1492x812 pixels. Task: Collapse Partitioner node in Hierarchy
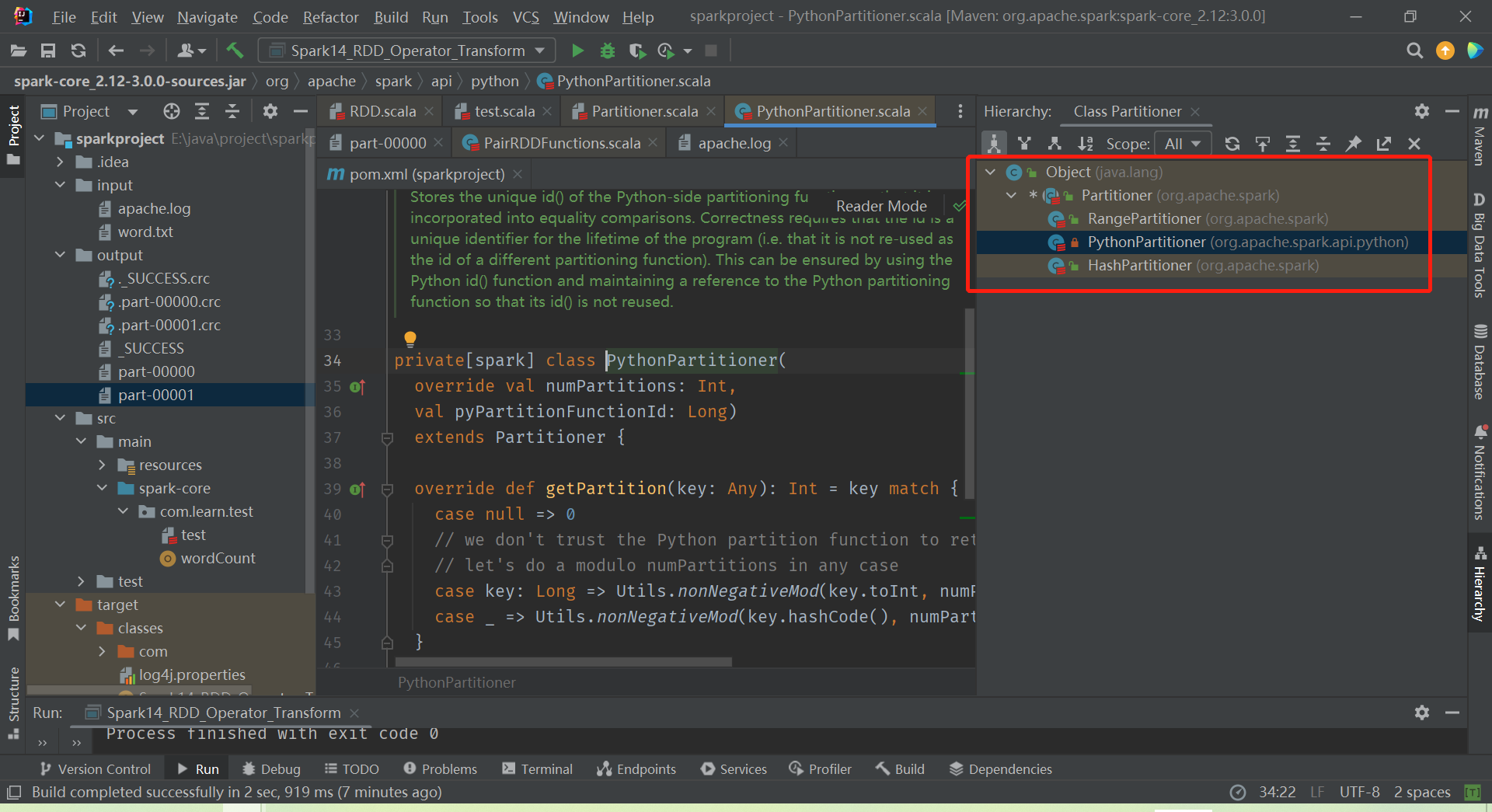click(x=1011, y=195)
